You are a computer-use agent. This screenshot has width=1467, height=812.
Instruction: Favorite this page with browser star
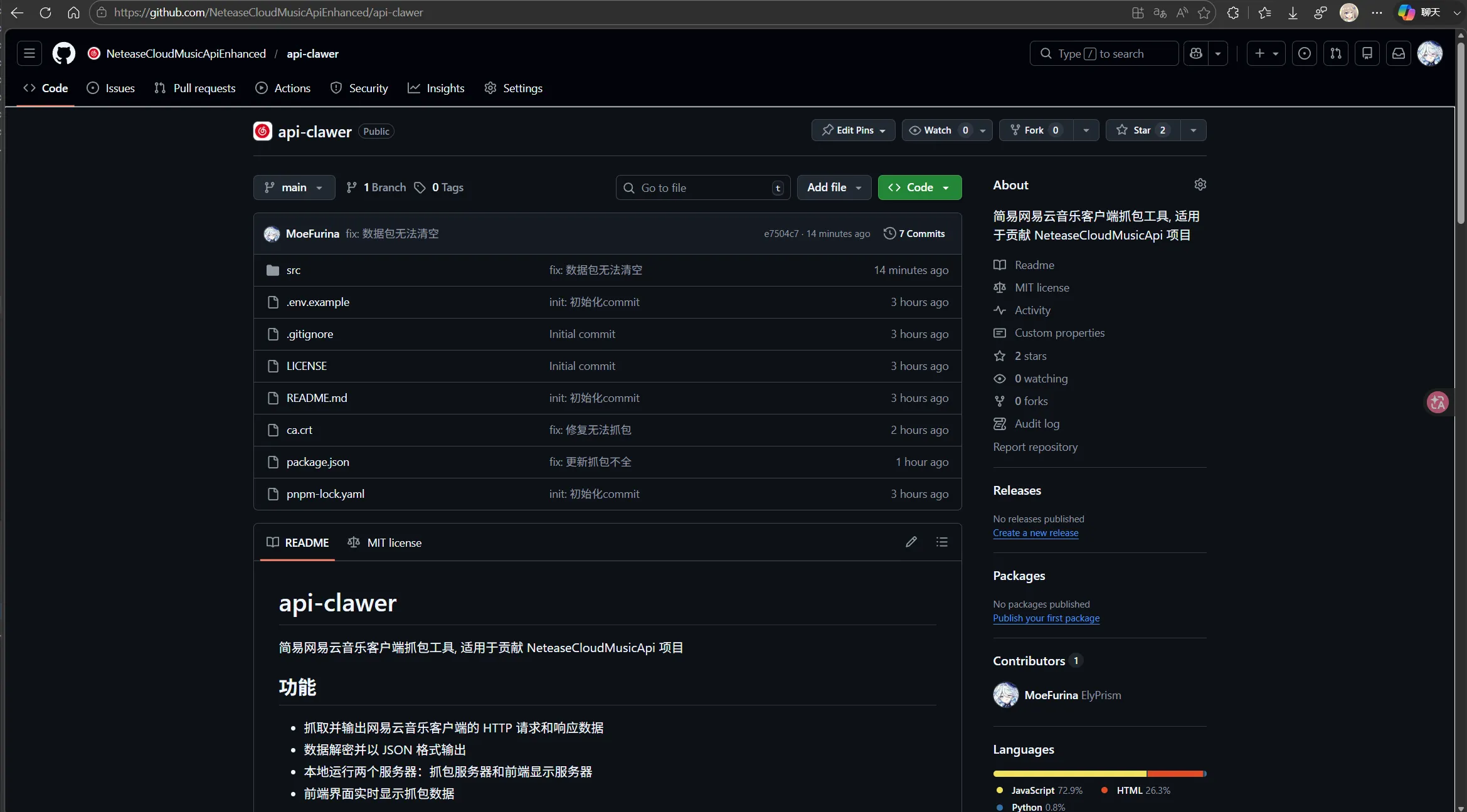pyautogui.click(x=1203, y=13)
